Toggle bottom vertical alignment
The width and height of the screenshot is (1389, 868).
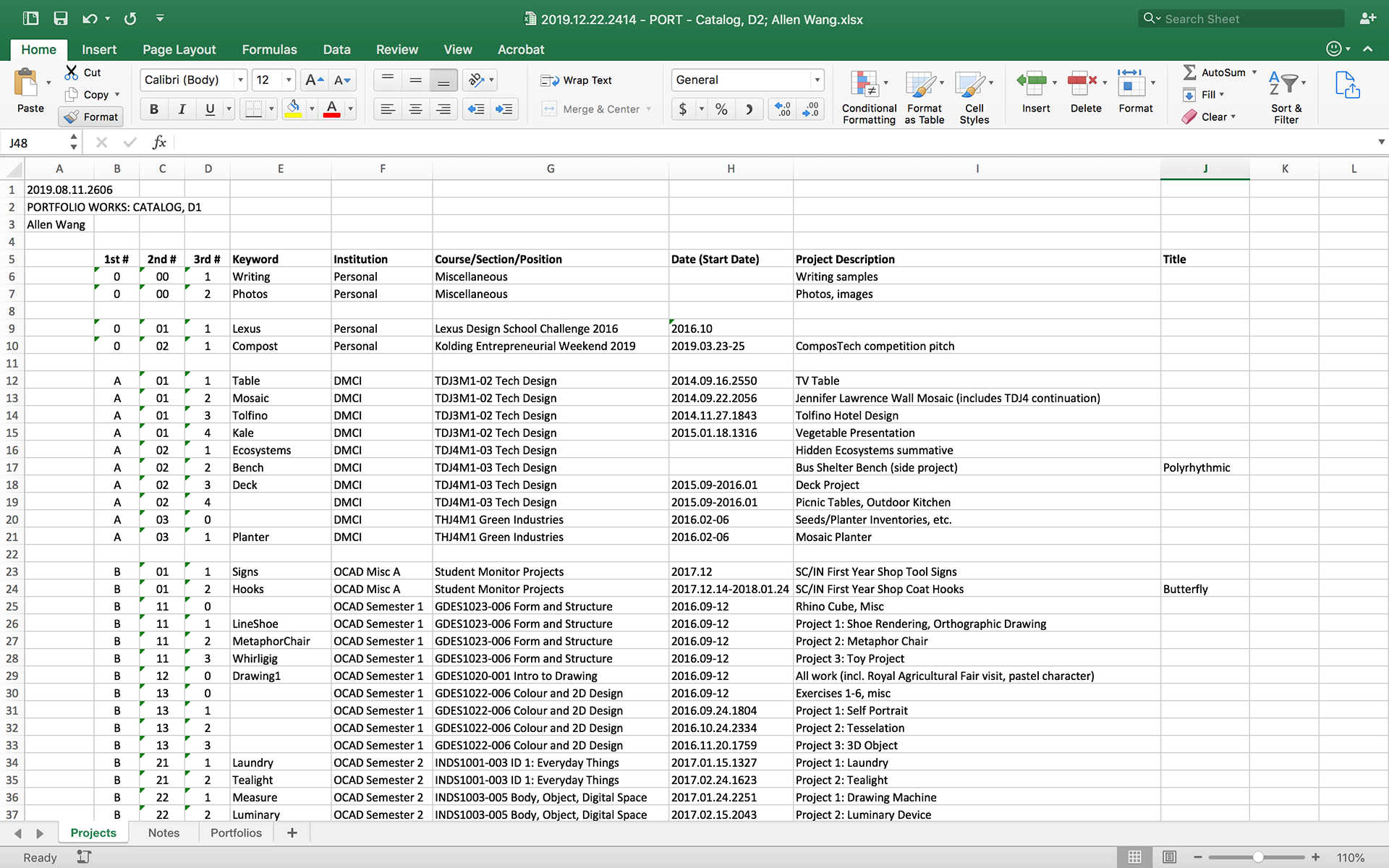tap(443, 80)
